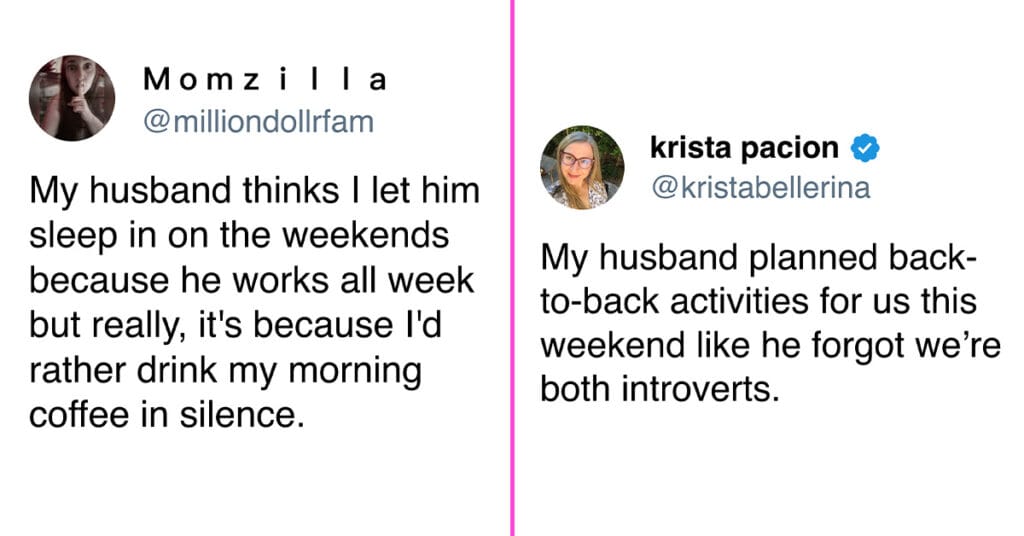The height and width of the screenshot is (536, 1024).
Task: Click the line "rather drink my morning"
Action: [225, 371]
